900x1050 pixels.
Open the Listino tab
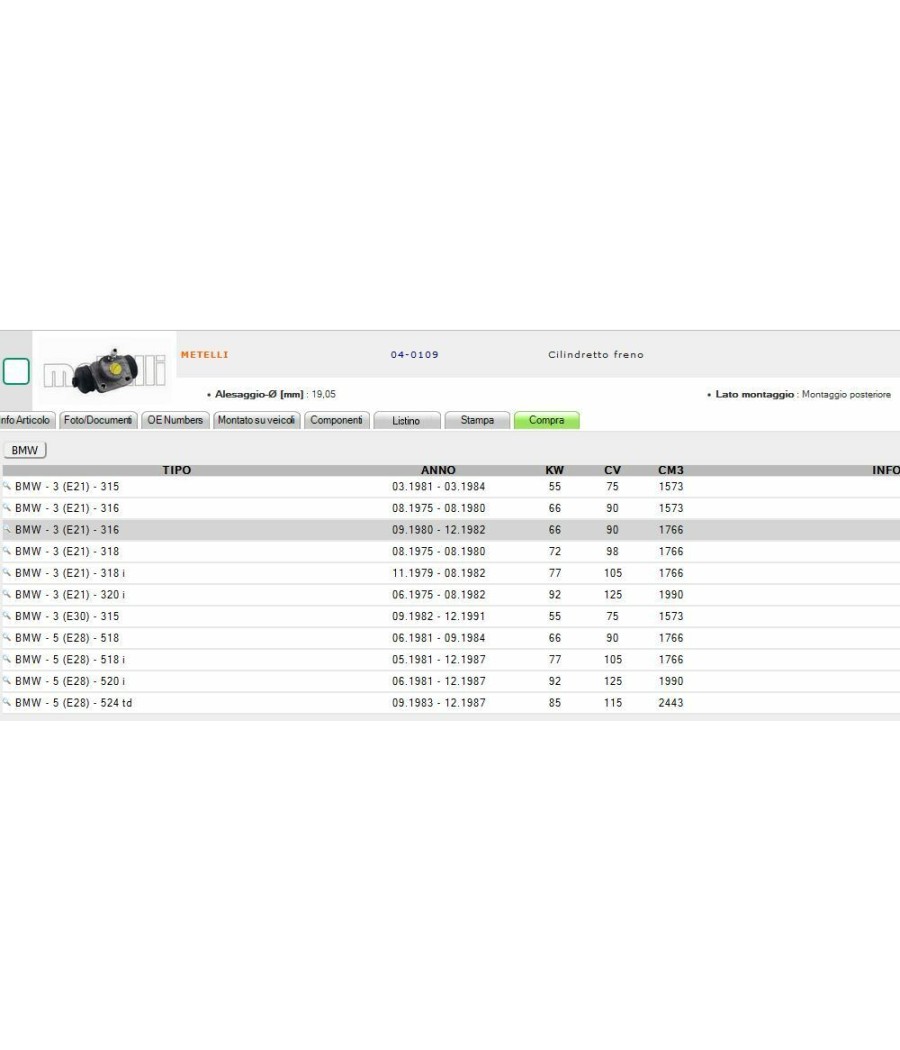click(406, 420)
